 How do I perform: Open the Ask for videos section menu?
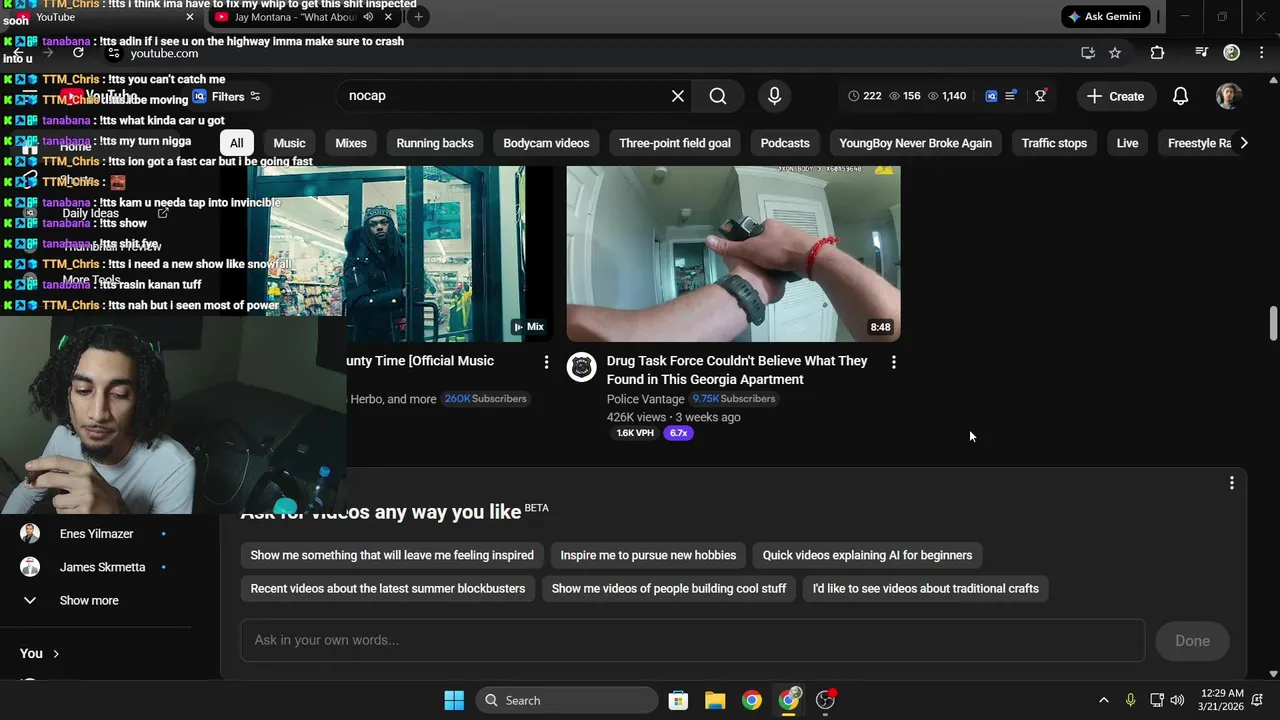click(1231, 483)
